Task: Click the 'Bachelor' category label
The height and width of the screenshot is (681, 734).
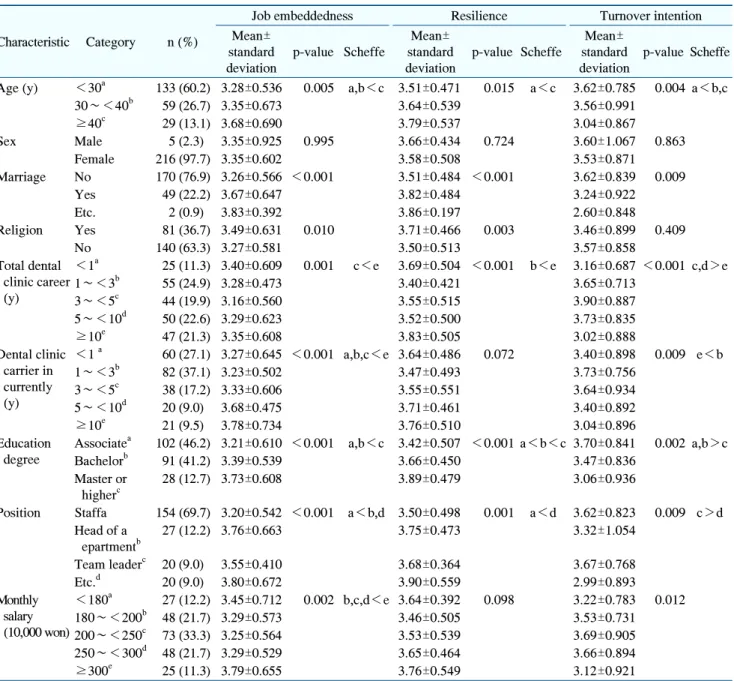Action: tap(101, 461)
